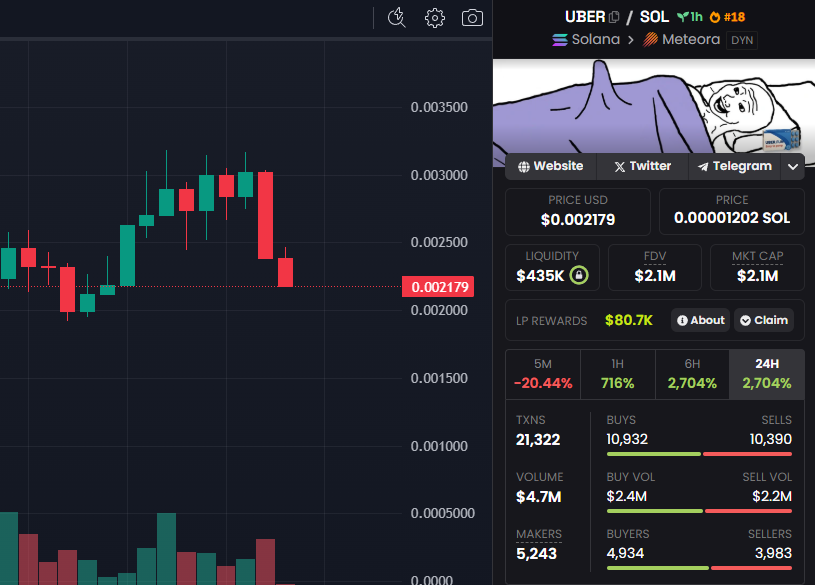Select the 6H timeframe tab
This screenshot has height=585, width=815.
coord(692,374)
